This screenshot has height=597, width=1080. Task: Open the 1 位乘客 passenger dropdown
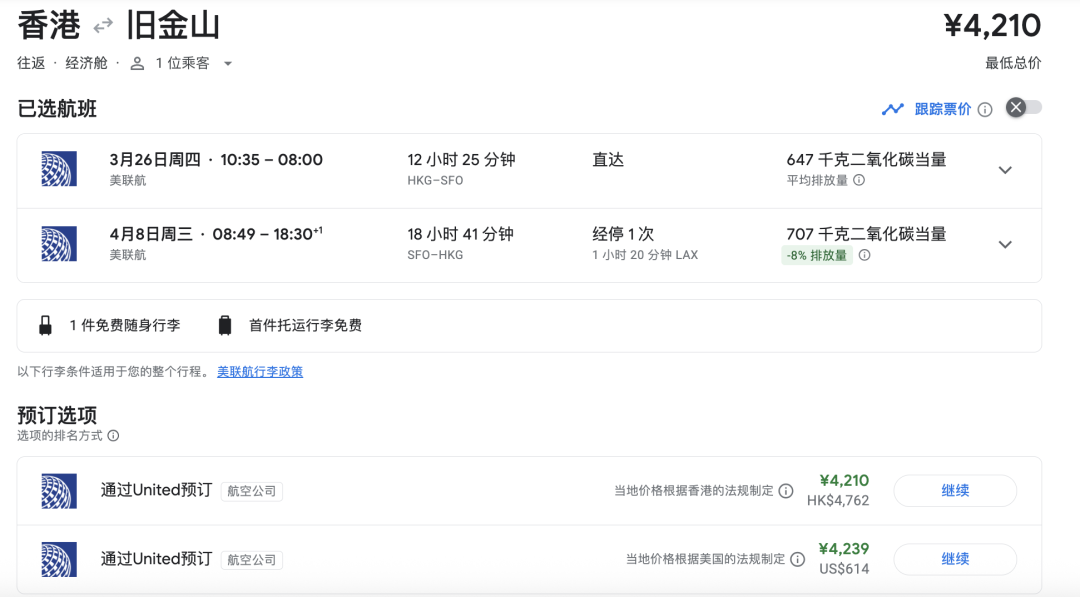pos(183,63)
